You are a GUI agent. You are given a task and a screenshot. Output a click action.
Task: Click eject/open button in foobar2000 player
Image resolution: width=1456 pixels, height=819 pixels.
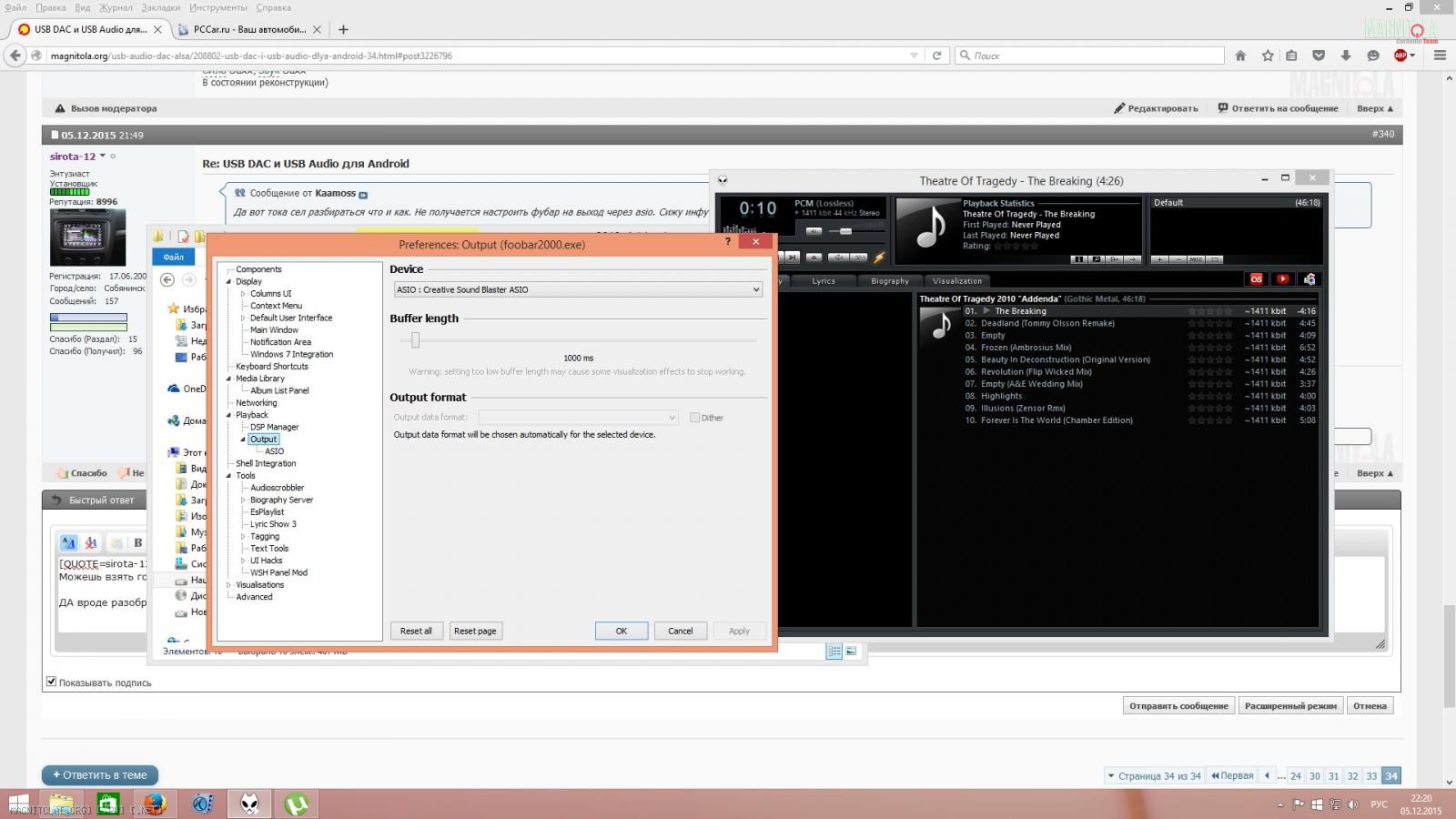(x=814, y=258)
